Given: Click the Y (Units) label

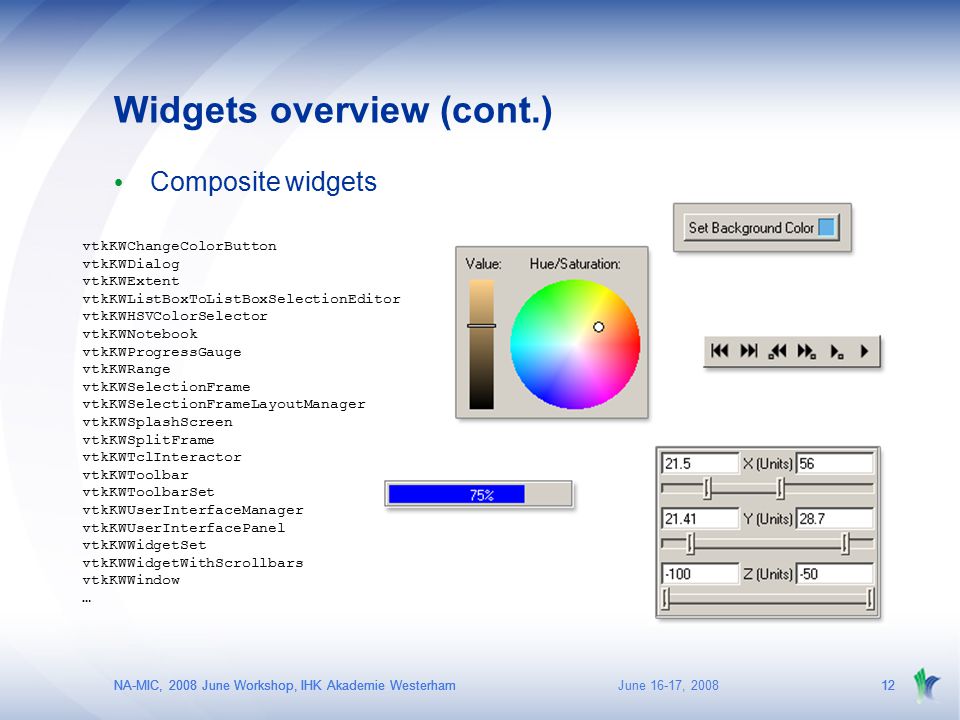Looking at the screenshot, I should (x=767, y=519).
